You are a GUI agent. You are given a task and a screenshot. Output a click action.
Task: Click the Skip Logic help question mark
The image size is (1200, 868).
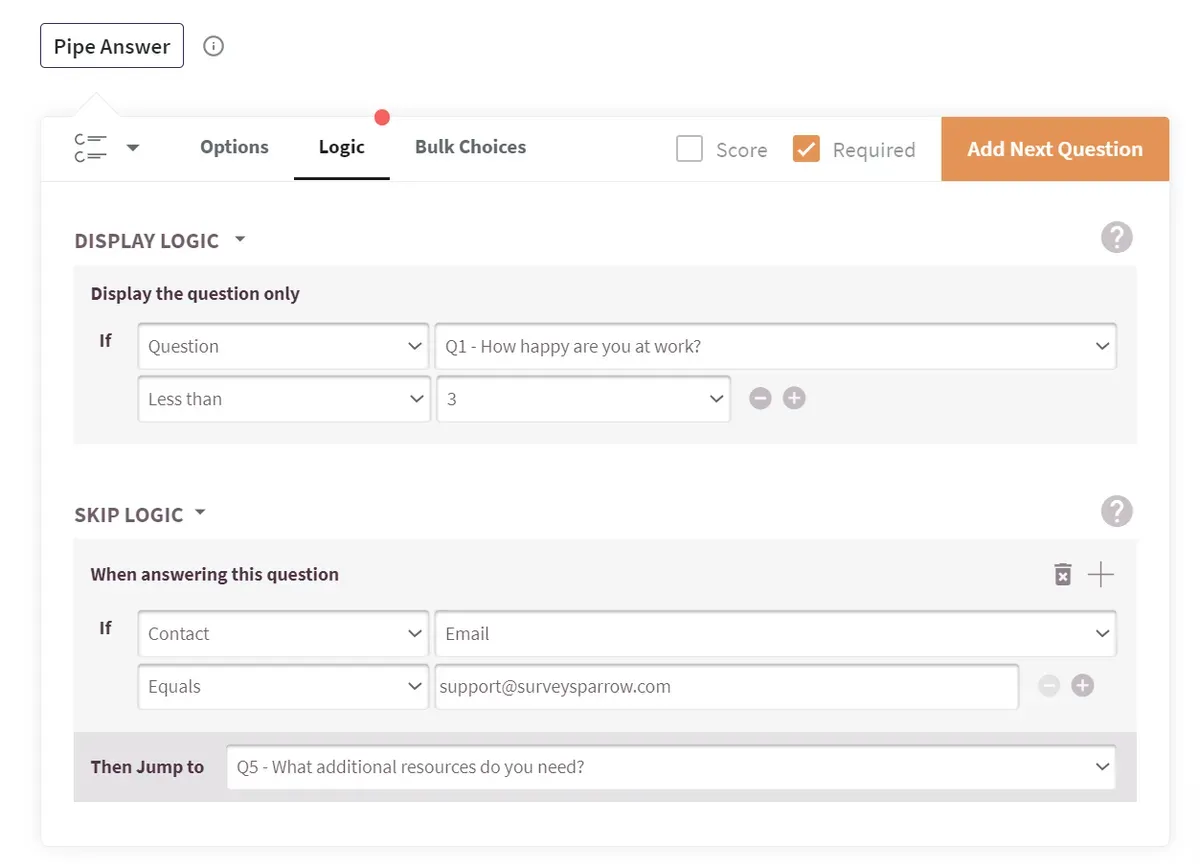[x=1116, y=511]
